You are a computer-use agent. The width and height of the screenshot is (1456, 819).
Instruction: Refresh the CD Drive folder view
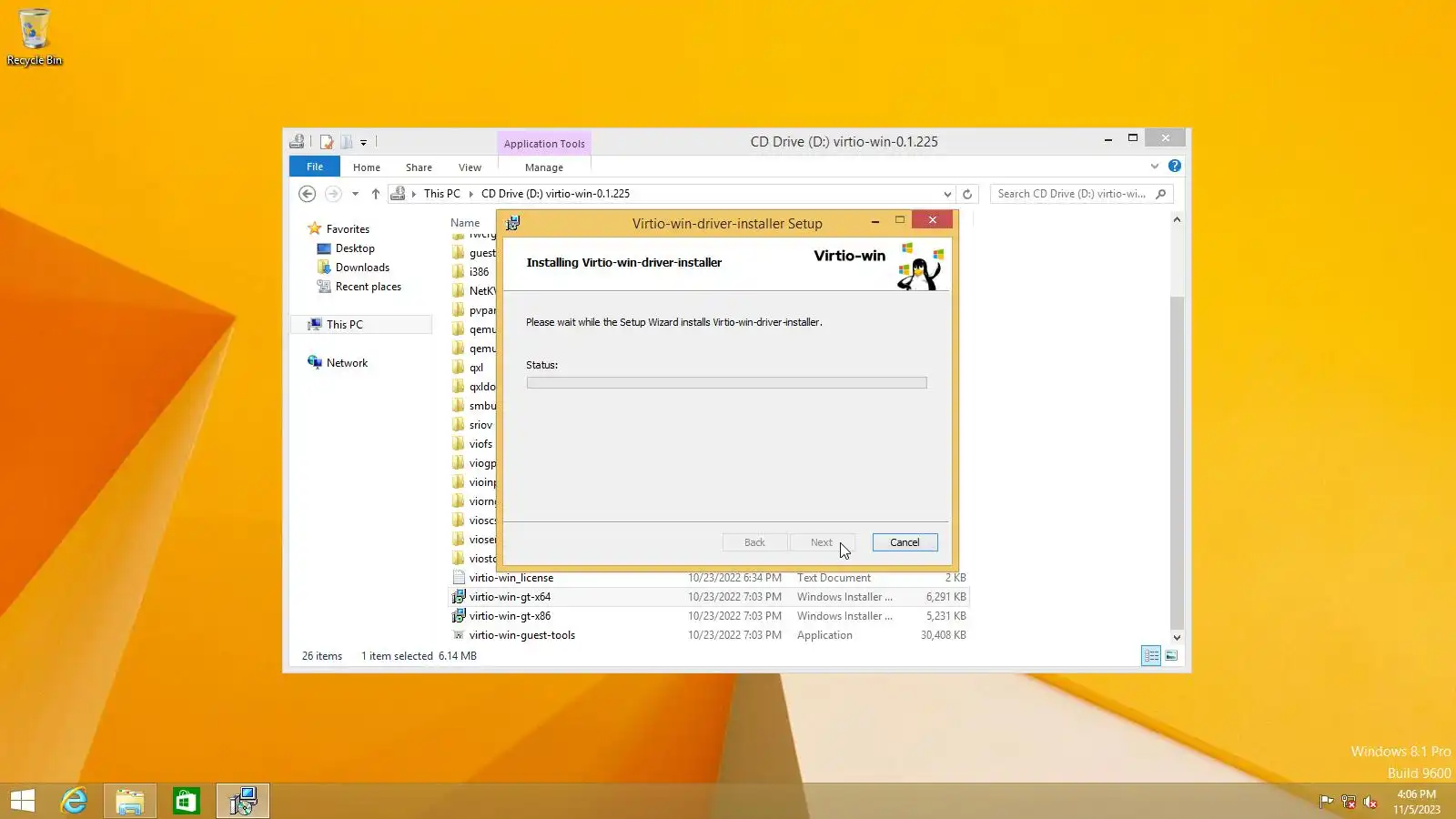pos(967,194)
